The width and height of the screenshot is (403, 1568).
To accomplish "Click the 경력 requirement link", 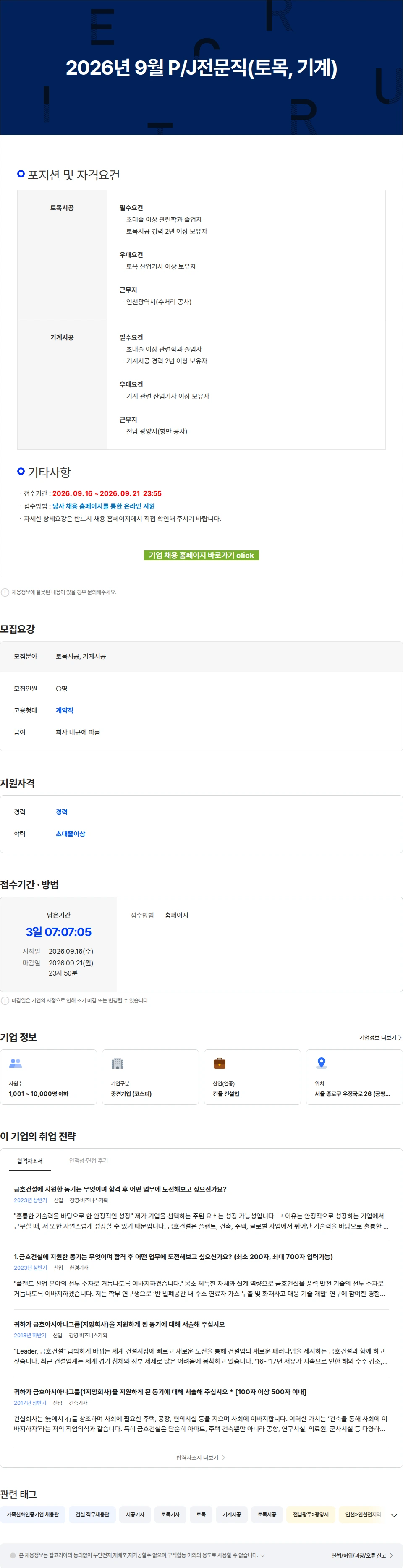I will [61, 811].
